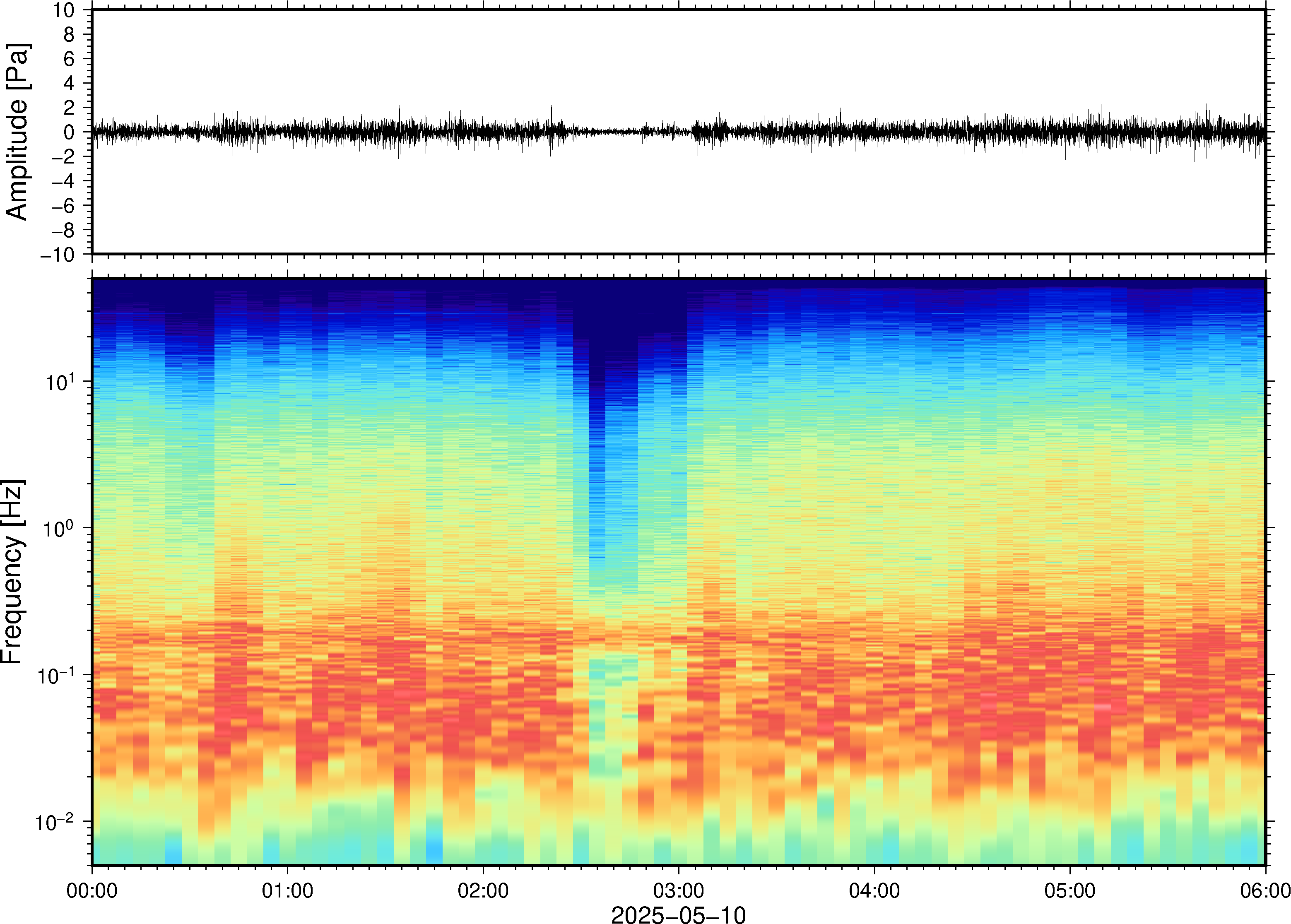Click the amplitude tick label '−10'

click(x=58, y=255)
